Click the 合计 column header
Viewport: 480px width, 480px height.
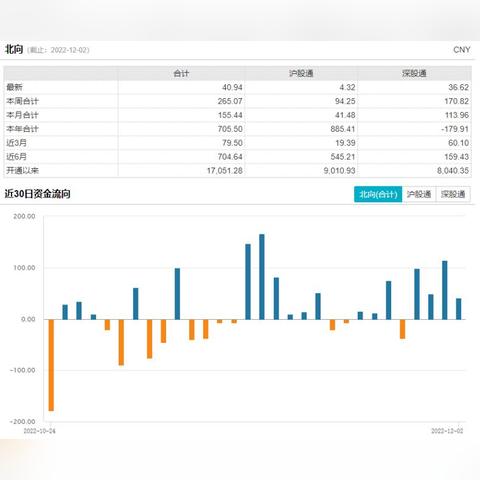click(181, 73)
